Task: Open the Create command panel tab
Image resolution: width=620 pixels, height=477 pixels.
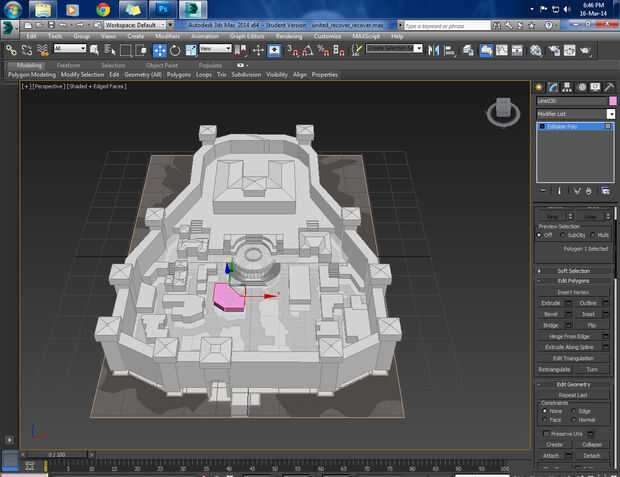Action: (x=539, y=88)
